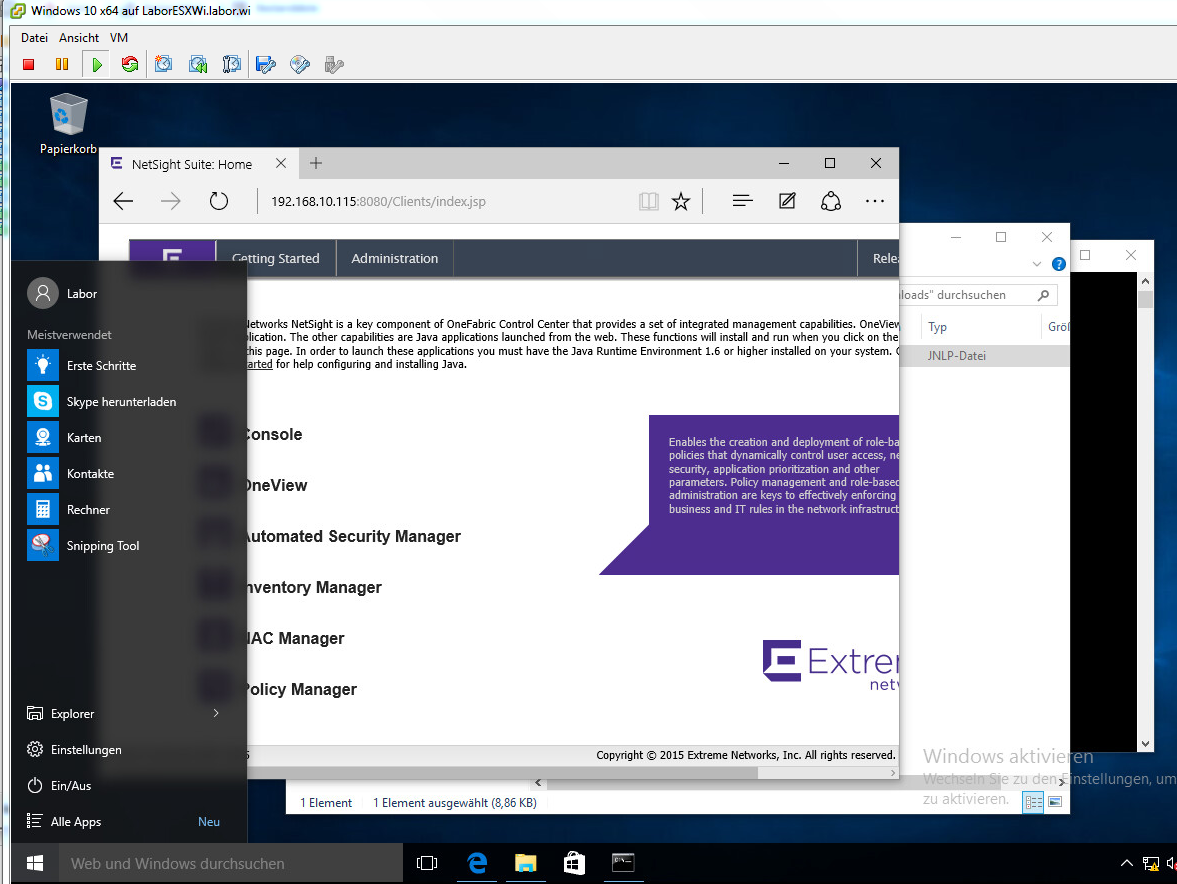Image resolution: width=1177 pixels, height=884 pixels.
Task: Open the Ansicht menu
Action: click(79, 38)
